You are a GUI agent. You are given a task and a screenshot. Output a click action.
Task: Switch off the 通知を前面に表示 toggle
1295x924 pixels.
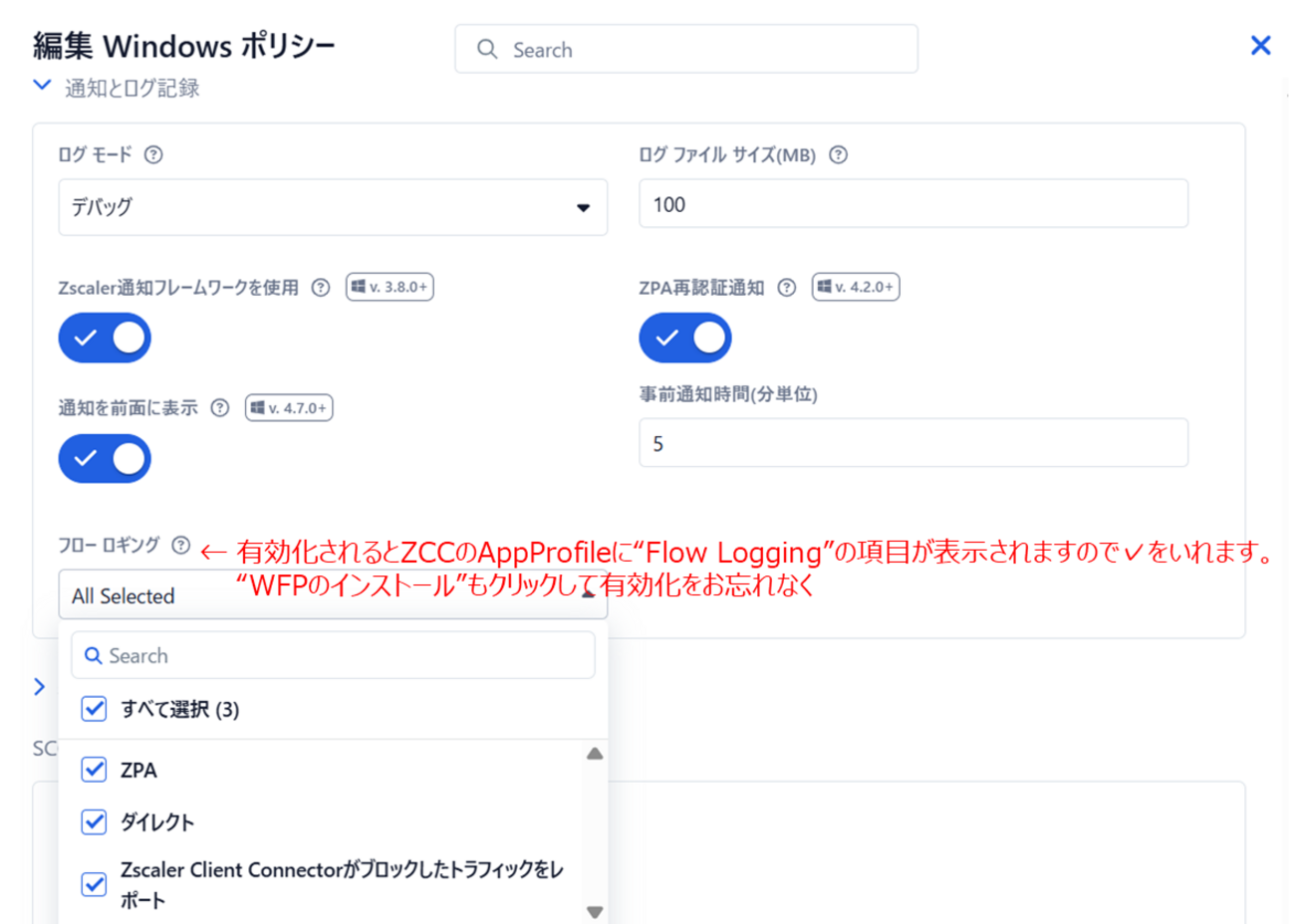(x=105, y=458)
